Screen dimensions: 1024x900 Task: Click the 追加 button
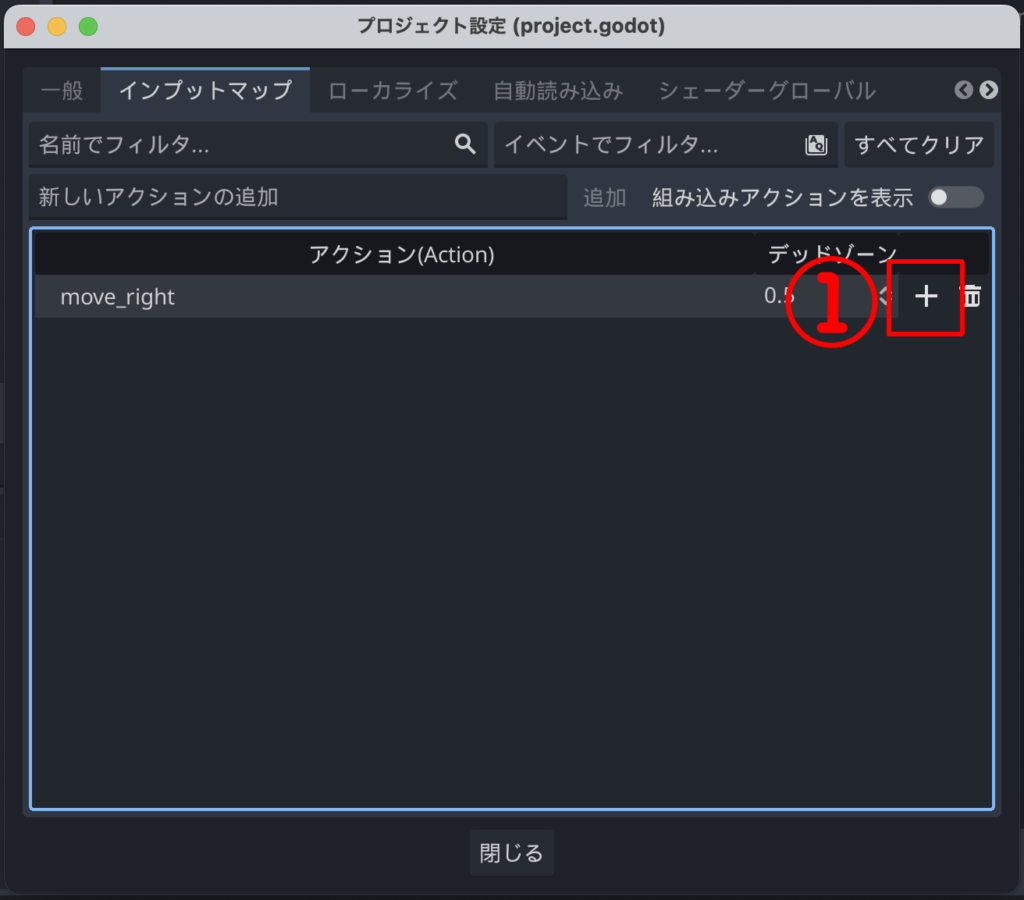click(x=605, y=197)
